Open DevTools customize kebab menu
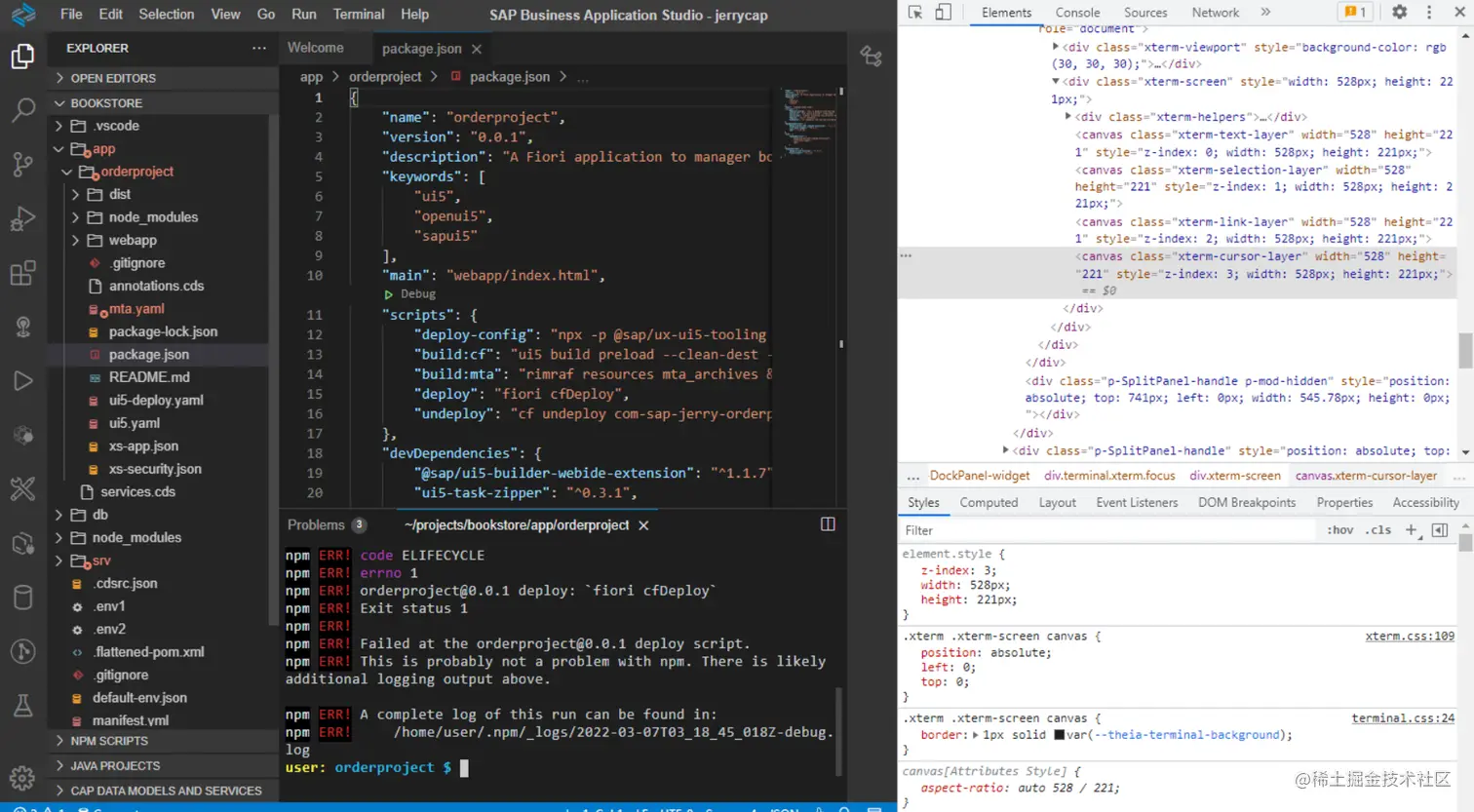This screenshot has height=812, width=1474. point(1429,12)
